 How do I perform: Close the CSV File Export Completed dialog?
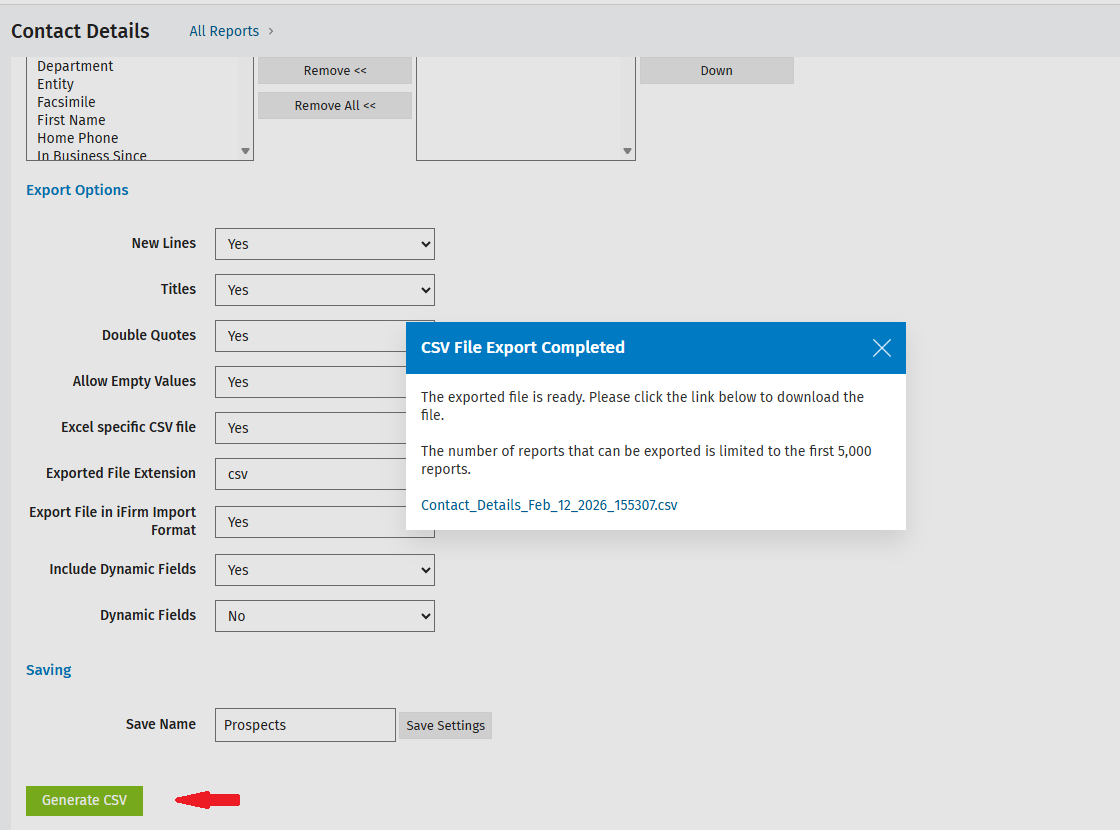pyautogui.click(x=881, y=348)
